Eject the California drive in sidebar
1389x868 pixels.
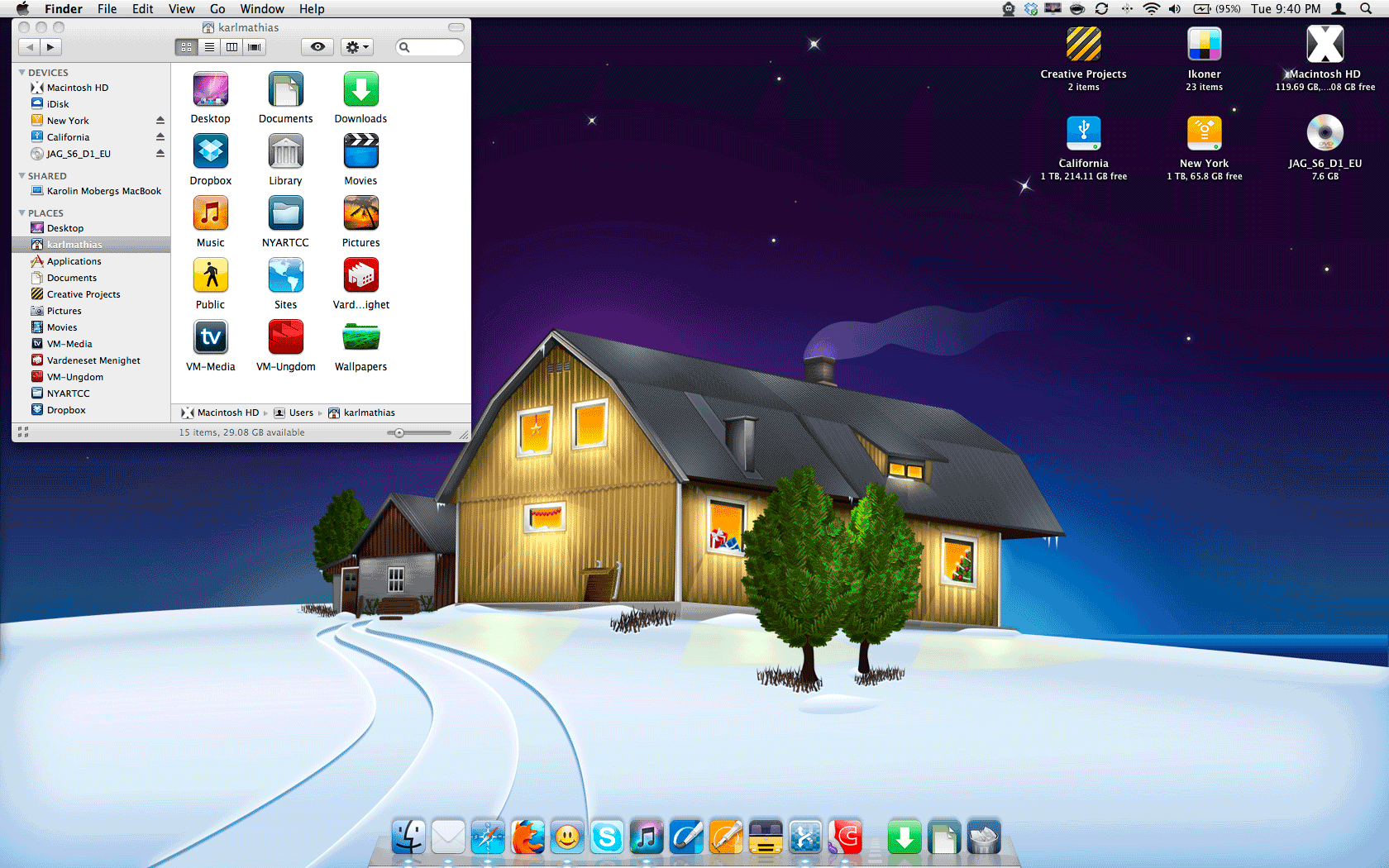160,137
